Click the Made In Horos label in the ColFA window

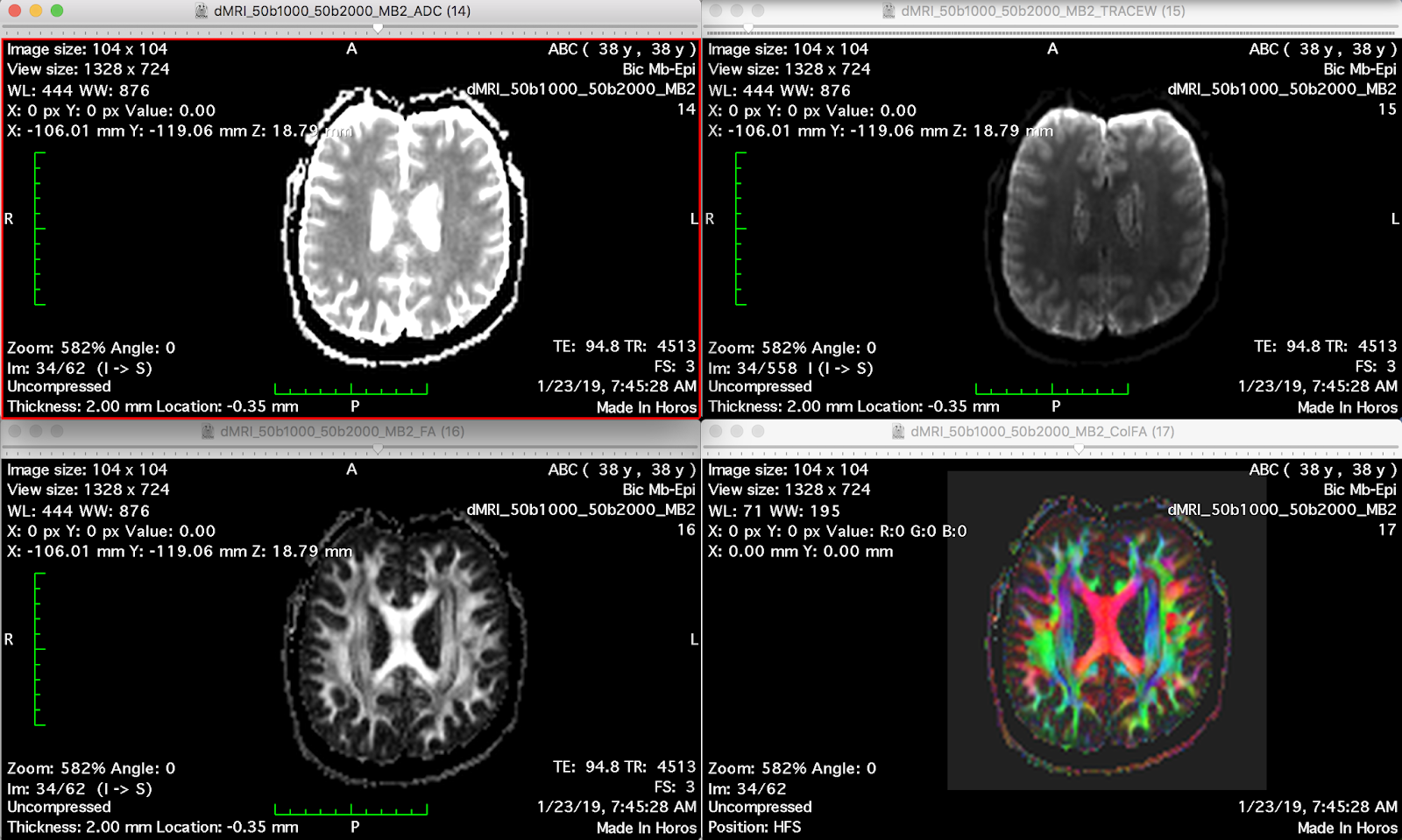(x=1347, y=828)
